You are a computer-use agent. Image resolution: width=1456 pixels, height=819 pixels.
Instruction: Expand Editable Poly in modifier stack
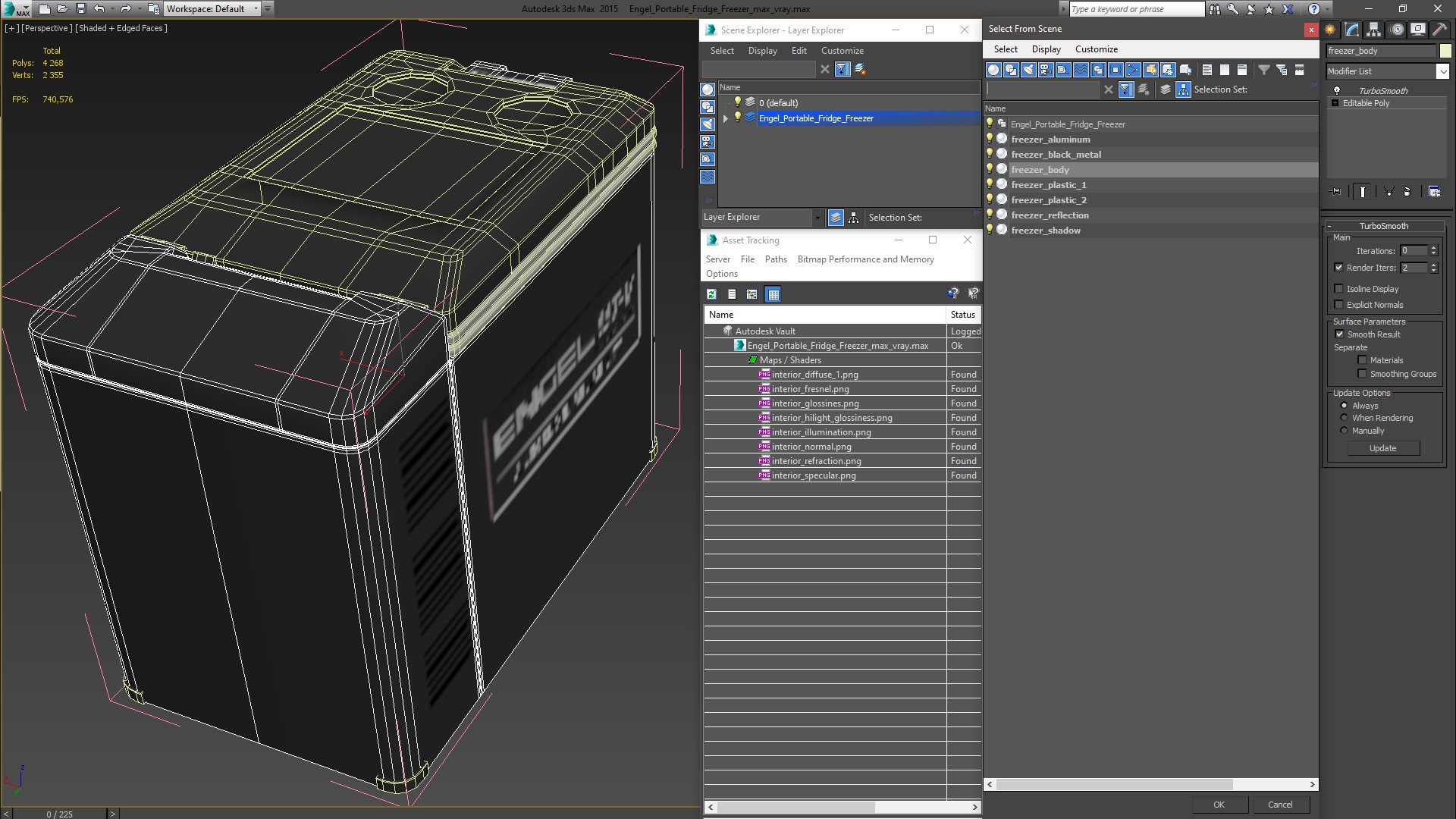1335,103
